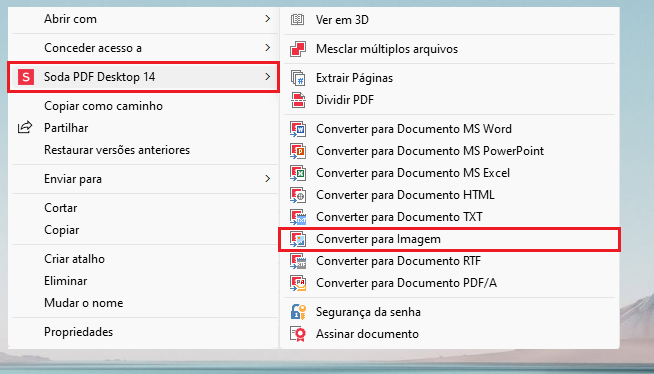
Task: Choose Segurança da senha option
Action: [x=450, y=312]
